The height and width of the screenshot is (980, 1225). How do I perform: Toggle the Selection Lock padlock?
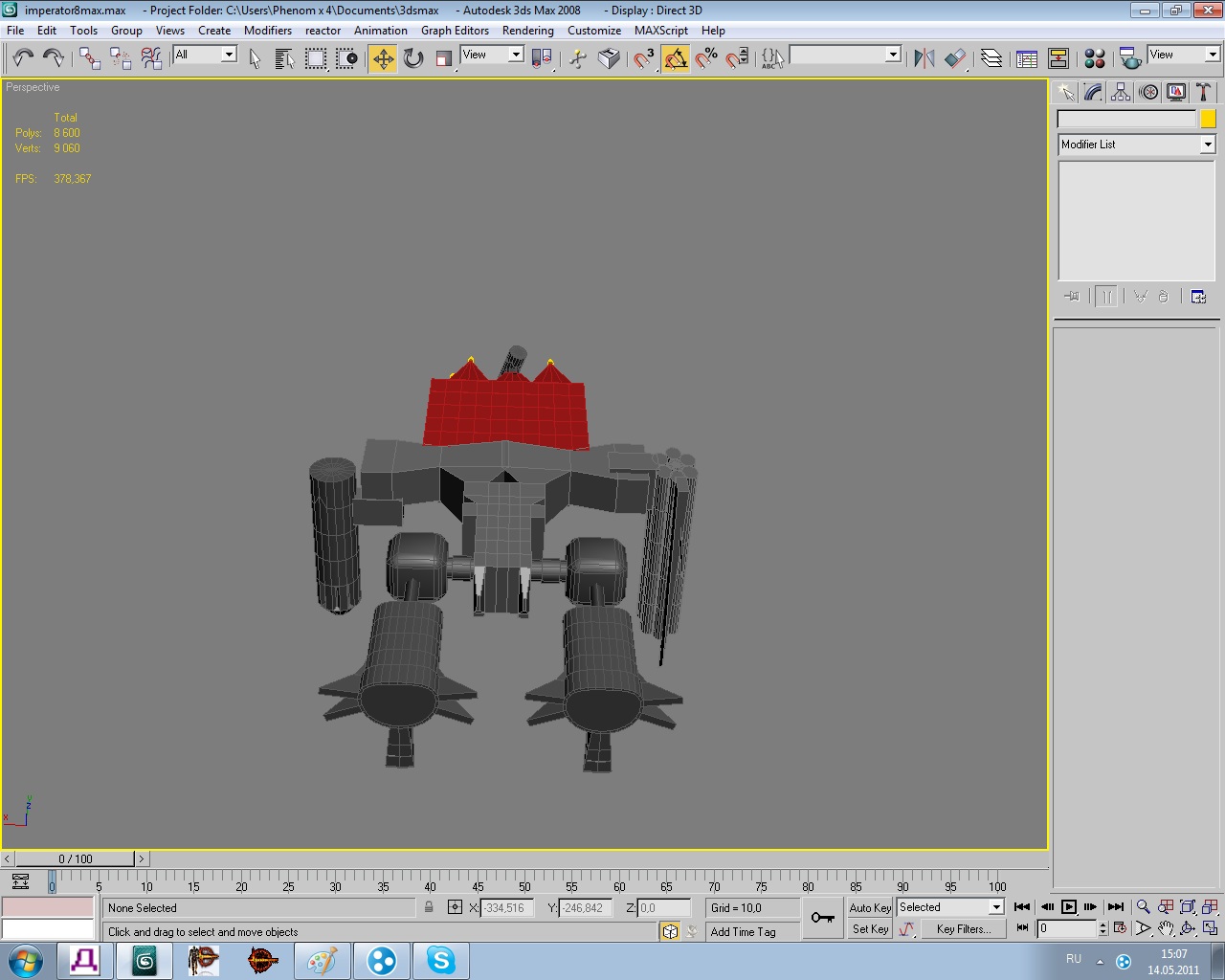point(429,907)
